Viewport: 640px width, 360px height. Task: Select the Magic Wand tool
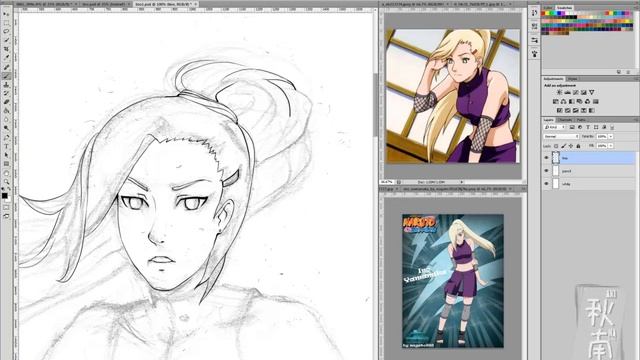pyautogui.click(x=6, y=40)
